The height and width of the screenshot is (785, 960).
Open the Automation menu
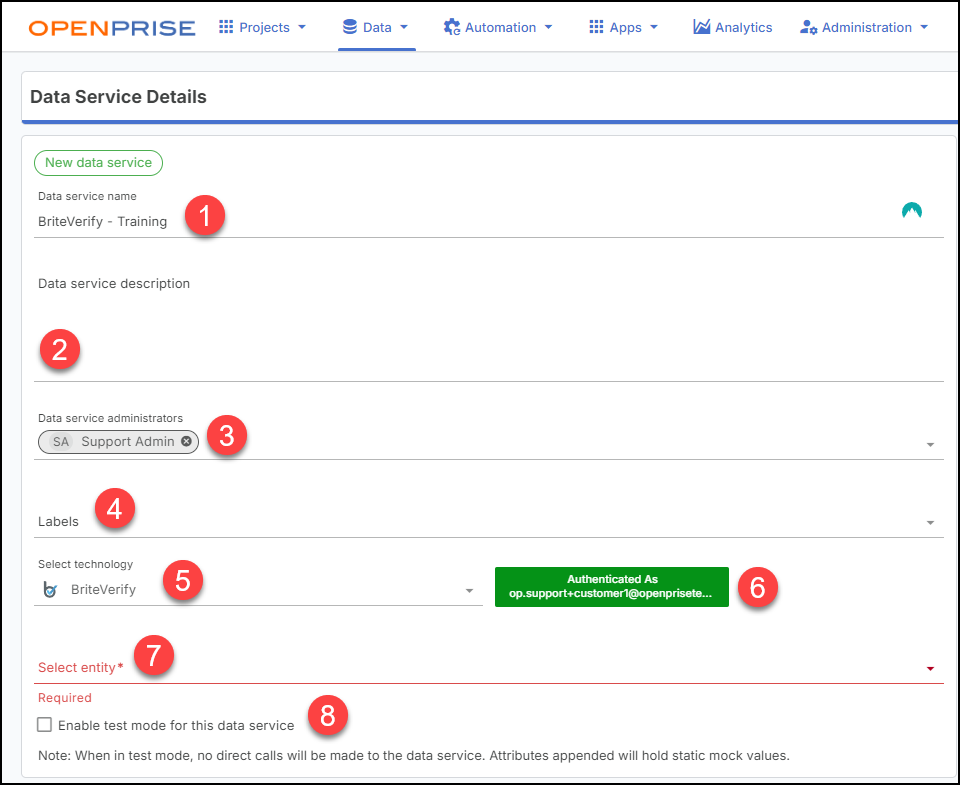click(x=498, y=28)
